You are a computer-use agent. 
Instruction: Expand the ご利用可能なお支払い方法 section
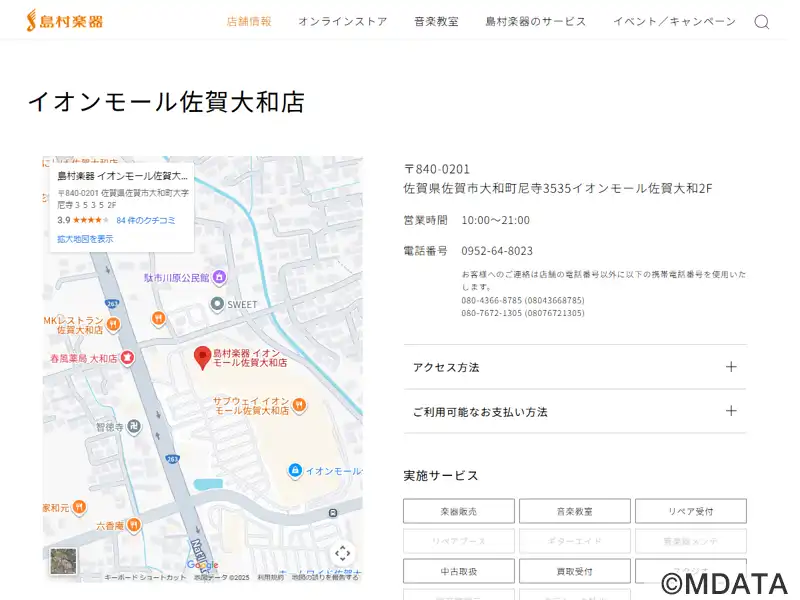pos(574,411)
